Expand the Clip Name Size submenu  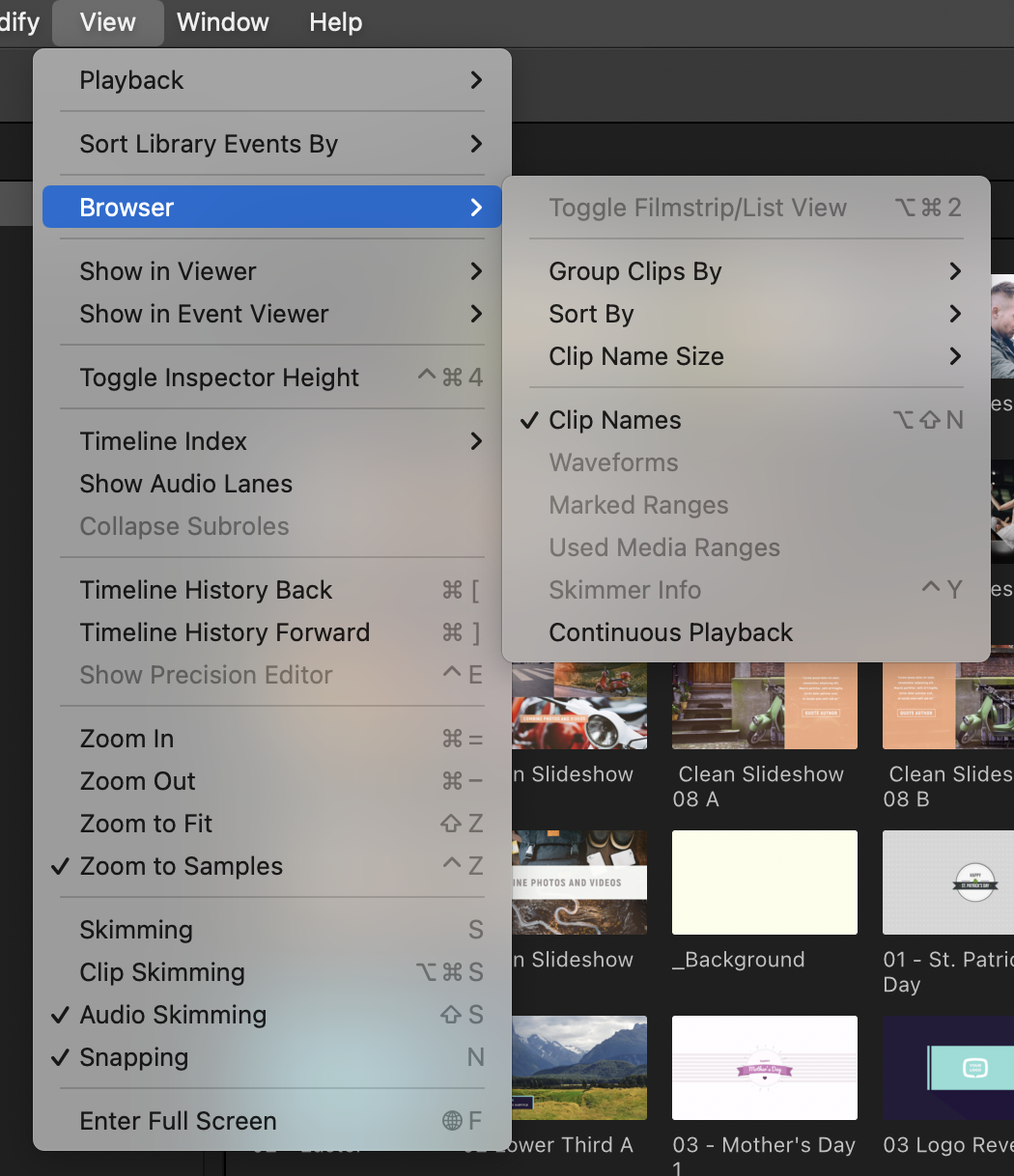pyautogui.click(x=635, y=356)
